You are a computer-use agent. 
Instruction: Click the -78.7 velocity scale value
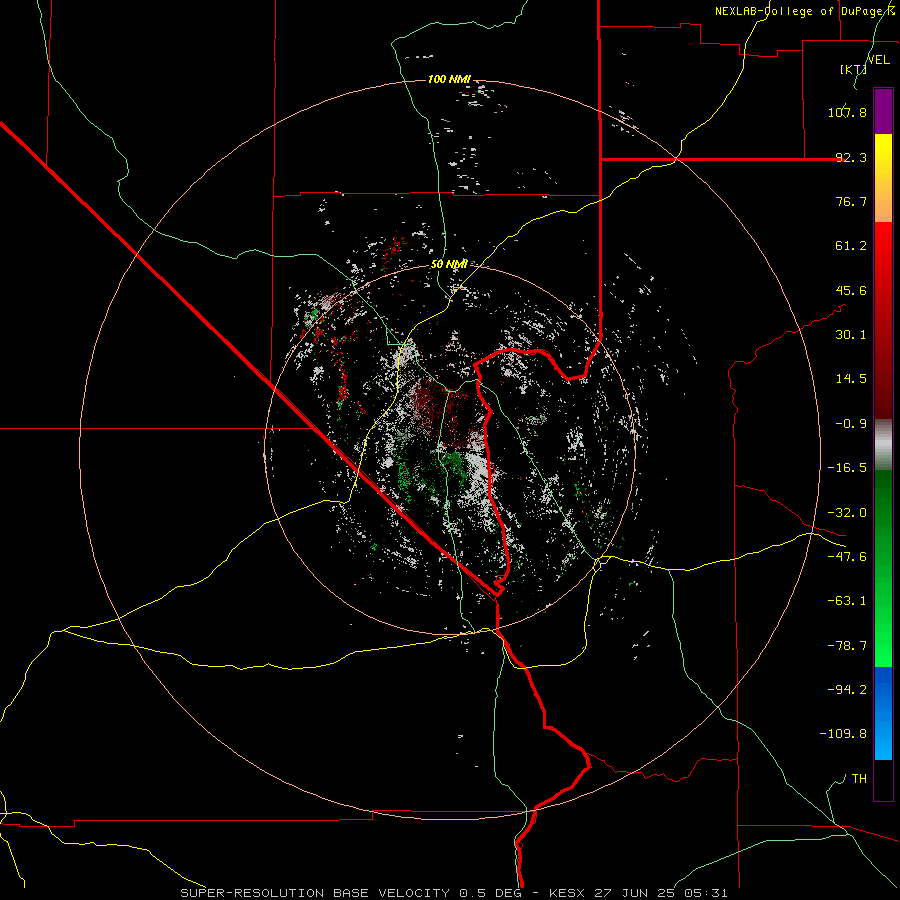(x=847, y=645)
